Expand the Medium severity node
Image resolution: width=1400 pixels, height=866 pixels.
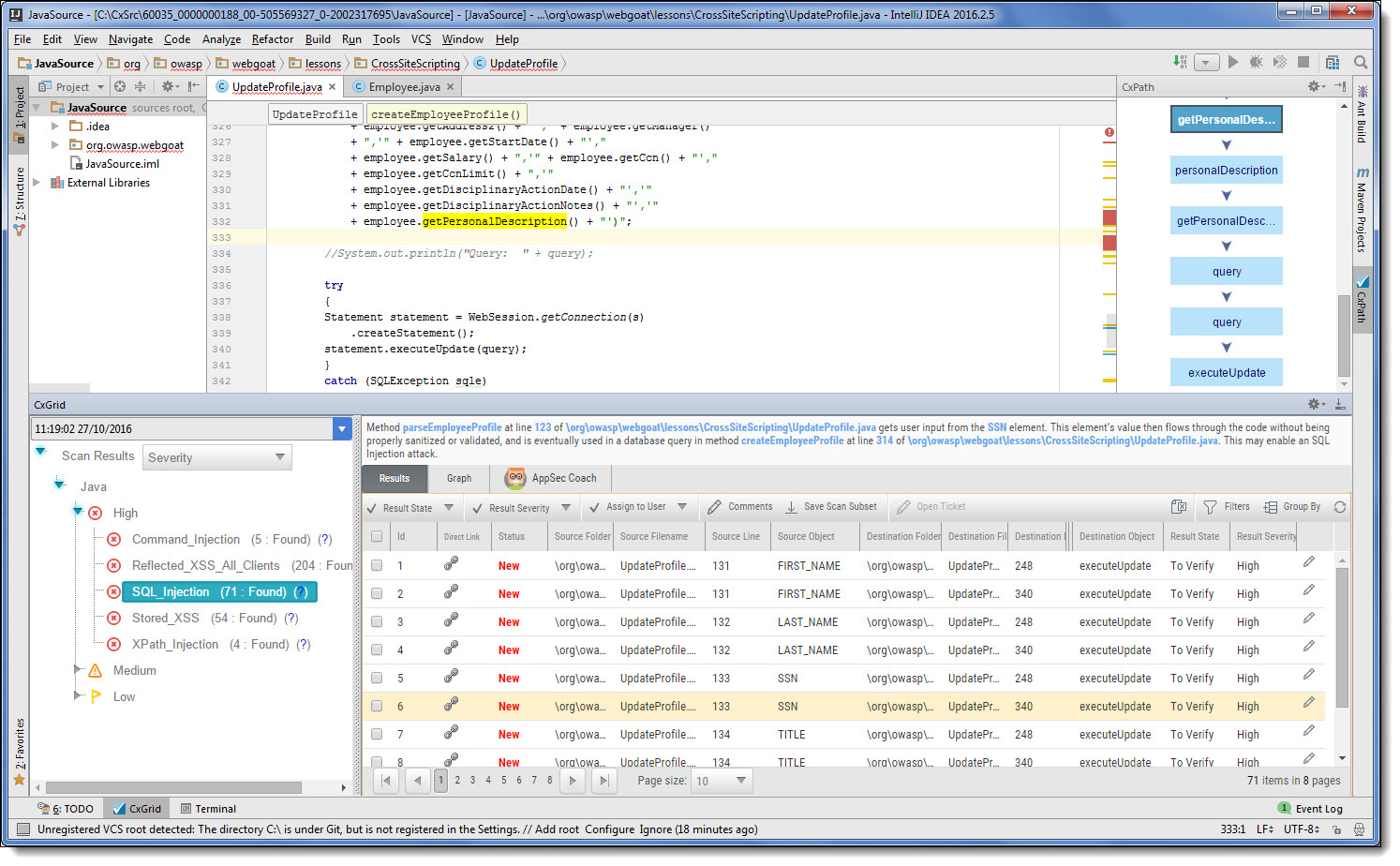pos(78,669)
